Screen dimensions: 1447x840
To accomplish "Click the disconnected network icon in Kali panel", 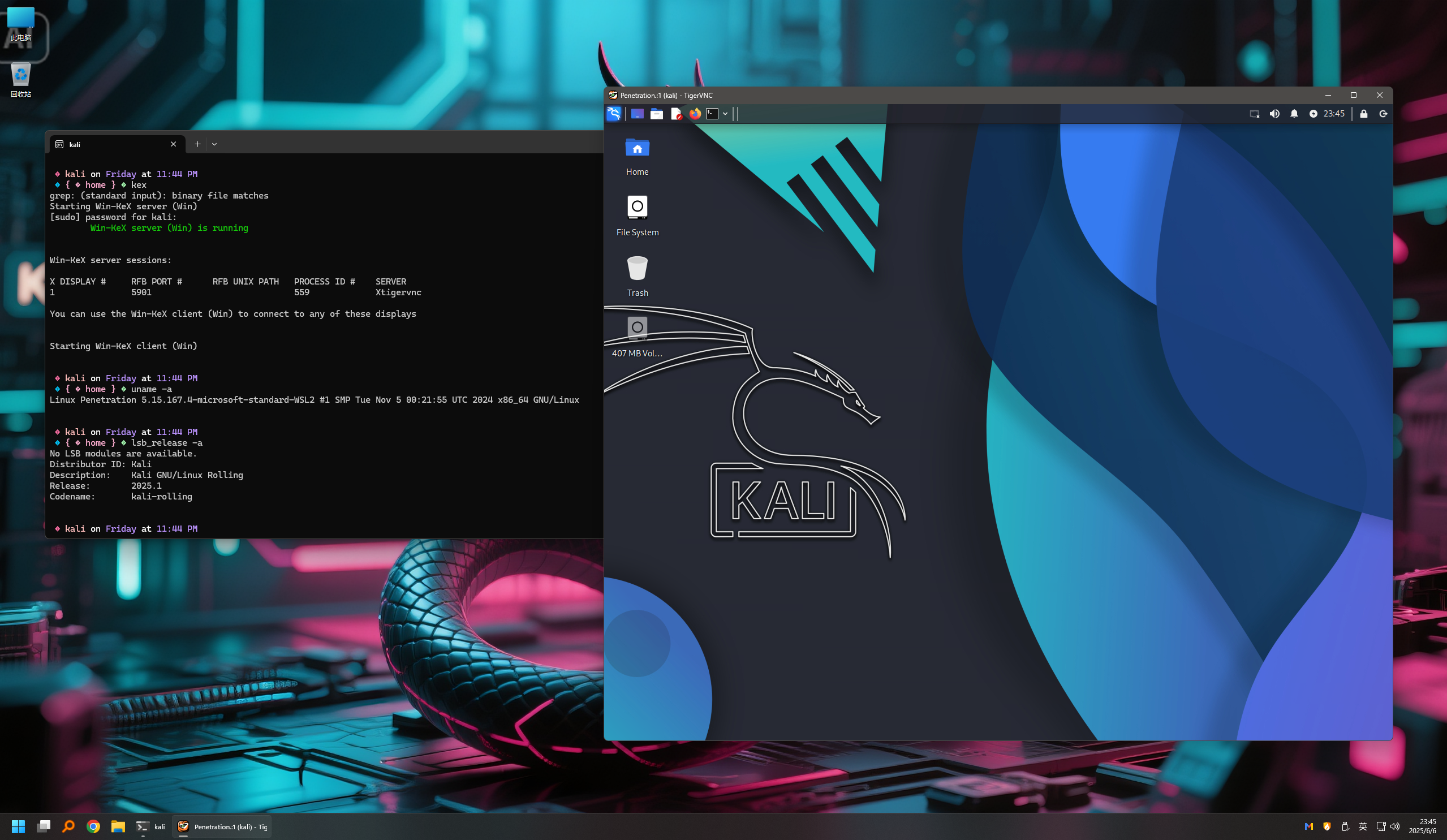I will 1254,114.
